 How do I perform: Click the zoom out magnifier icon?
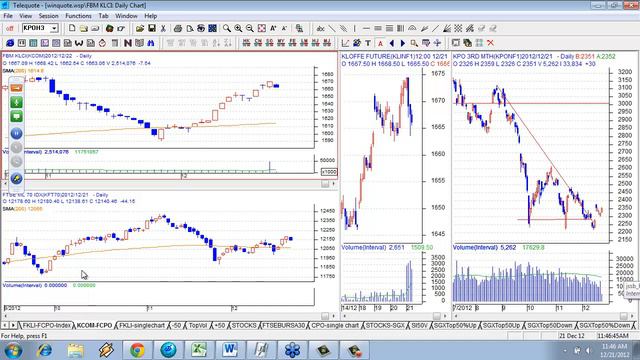point(249,28)
